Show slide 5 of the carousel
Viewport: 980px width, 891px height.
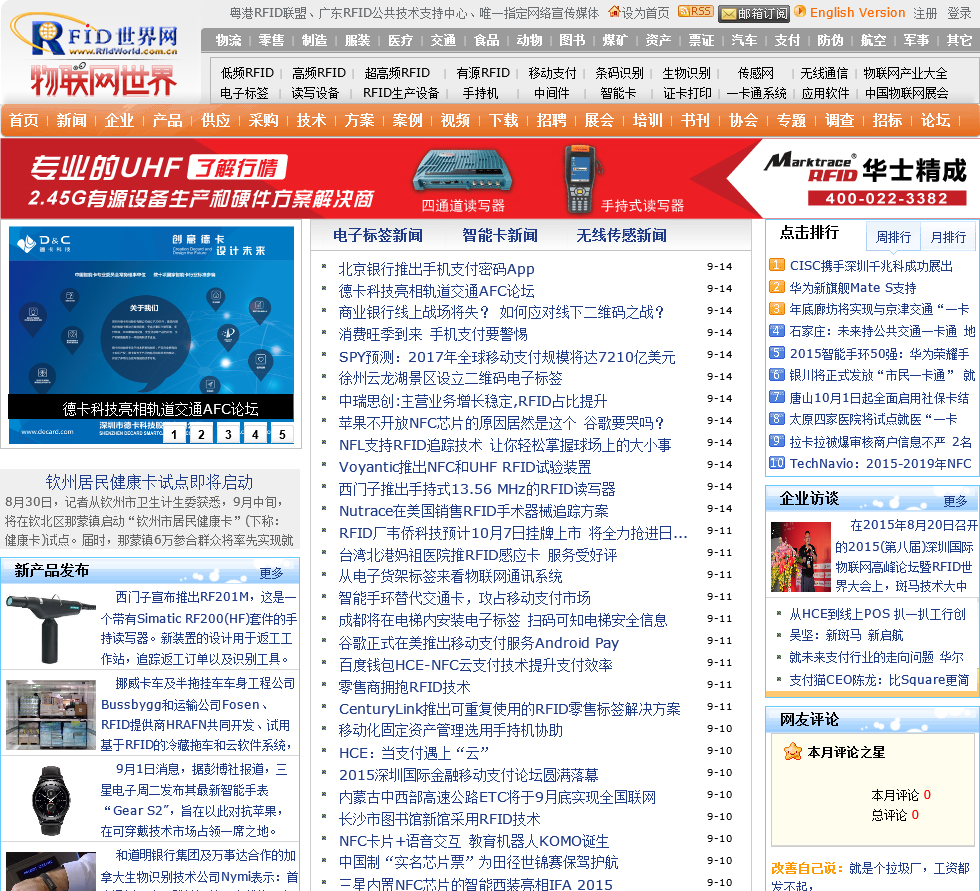point(282,434)
